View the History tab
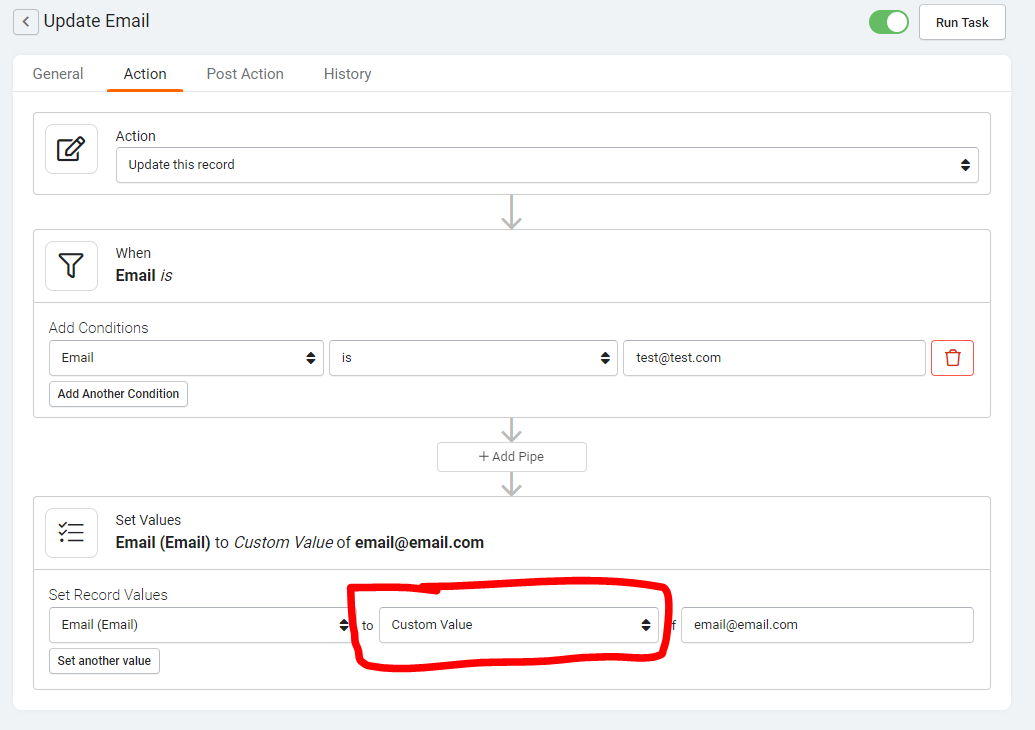Image resolution: width=1035 pixels, height=730 pixels. coord(347,73)
